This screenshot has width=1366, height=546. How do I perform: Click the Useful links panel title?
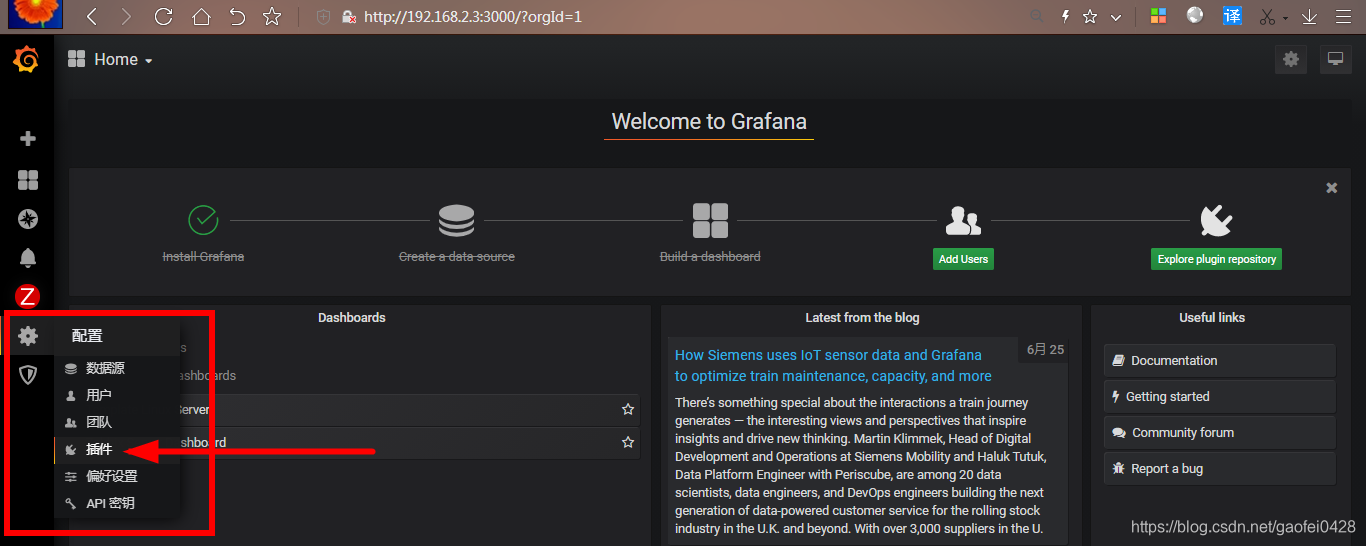tap(1212, 318)
